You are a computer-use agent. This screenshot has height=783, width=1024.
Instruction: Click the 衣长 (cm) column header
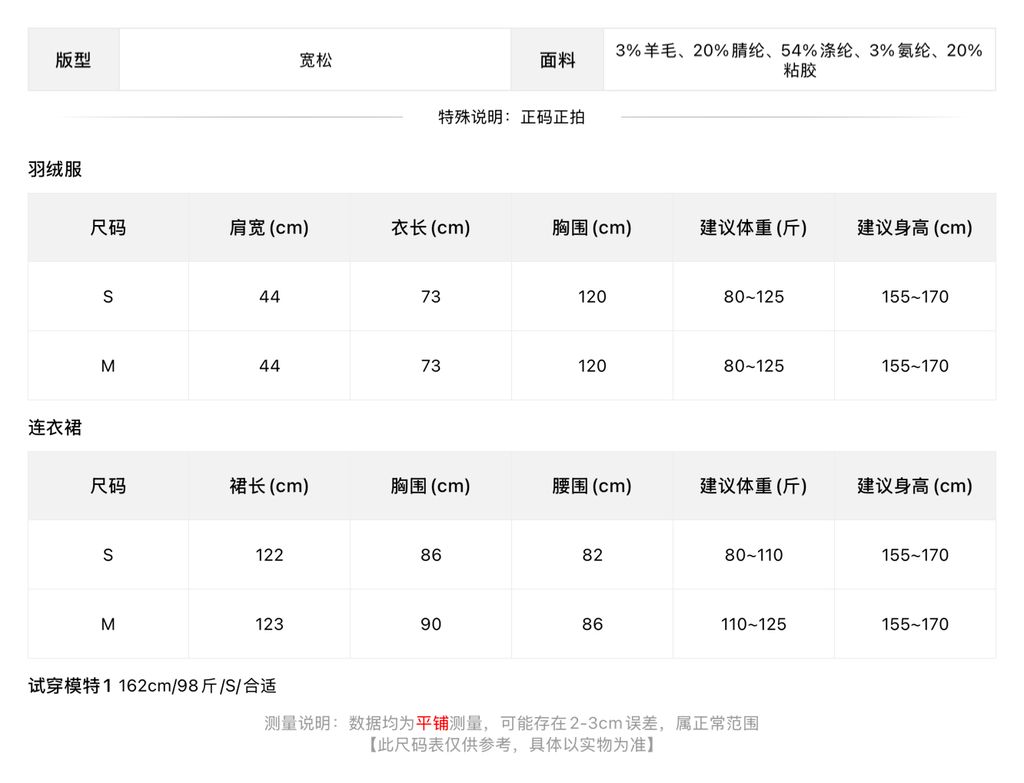[x=430, y=228]
